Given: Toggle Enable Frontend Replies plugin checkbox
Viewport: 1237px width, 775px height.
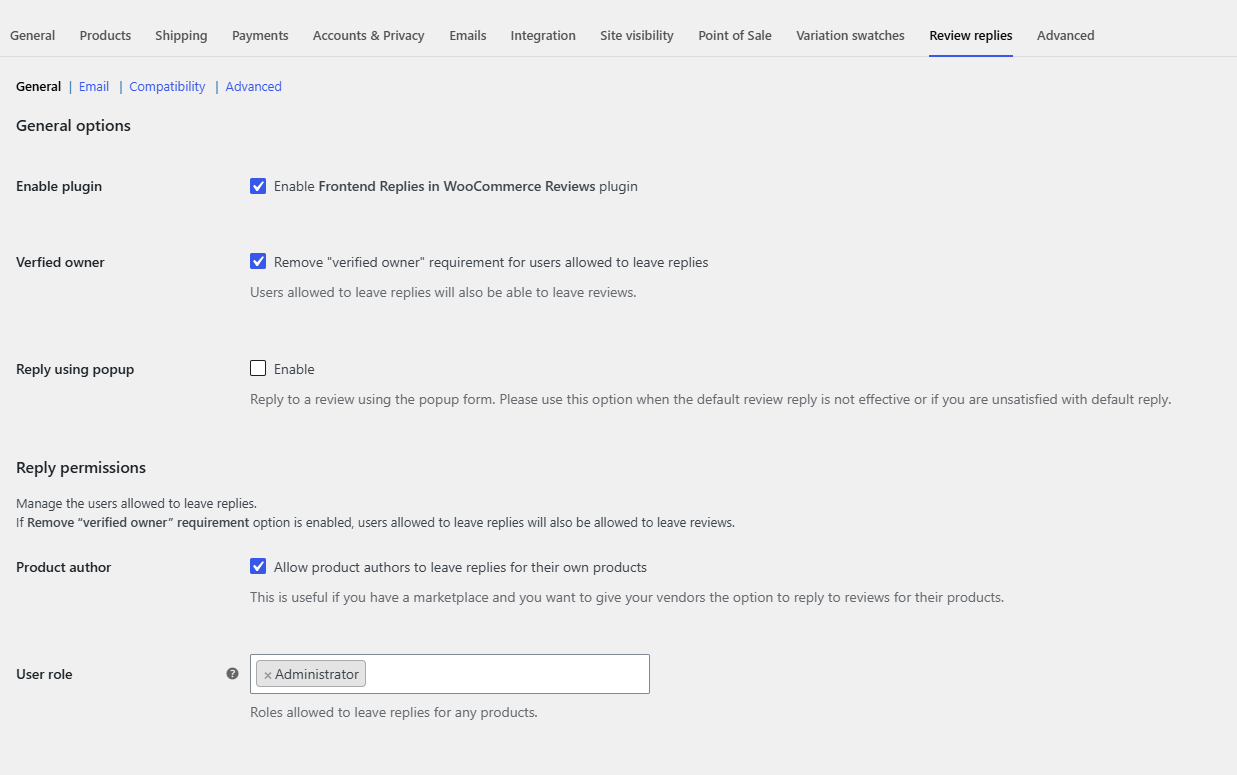Looking at the screenshot, I should 258,186.
